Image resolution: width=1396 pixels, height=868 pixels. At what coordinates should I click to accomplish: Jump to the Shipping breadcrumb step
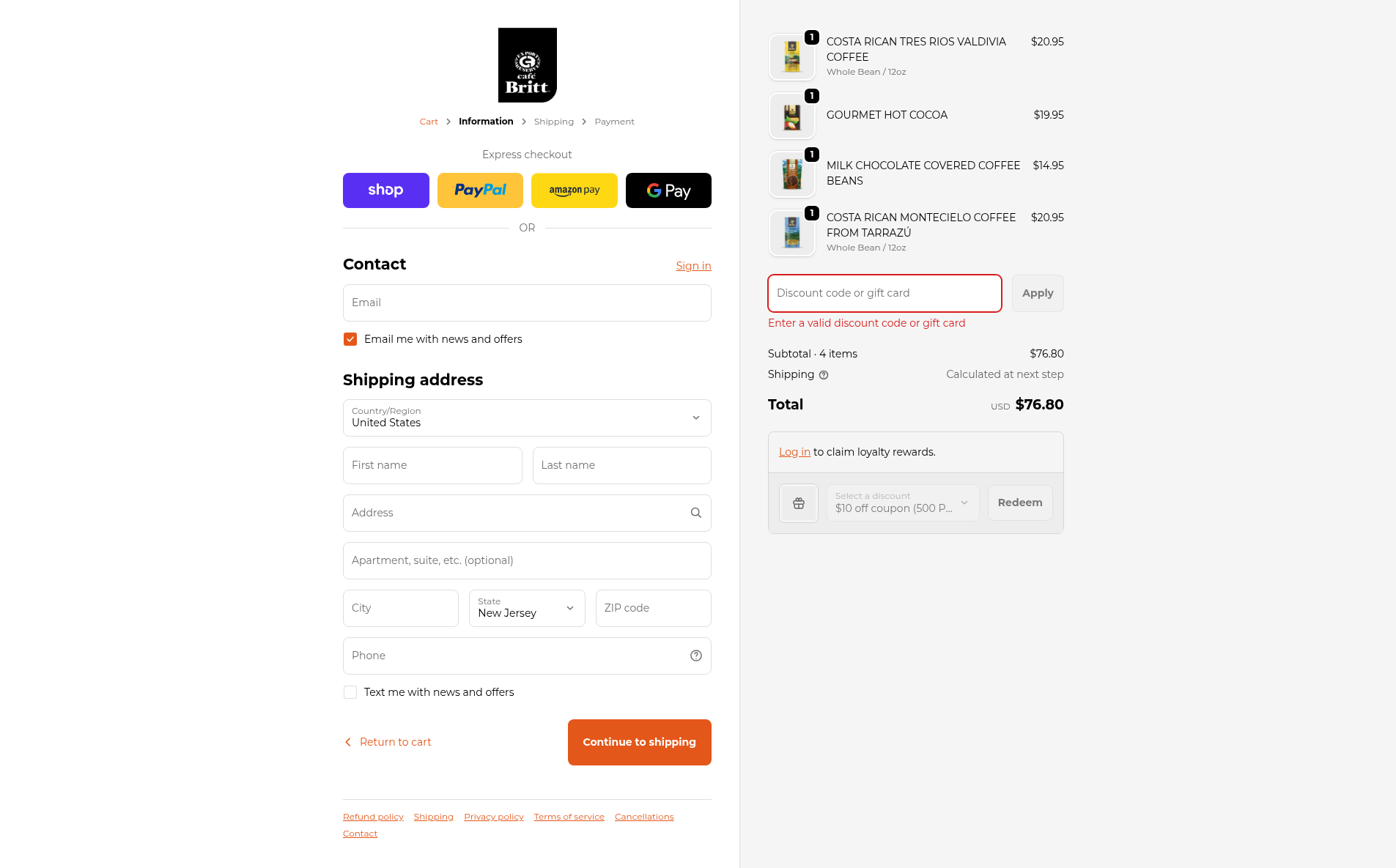pyautogui.click(x=553, y=122)
